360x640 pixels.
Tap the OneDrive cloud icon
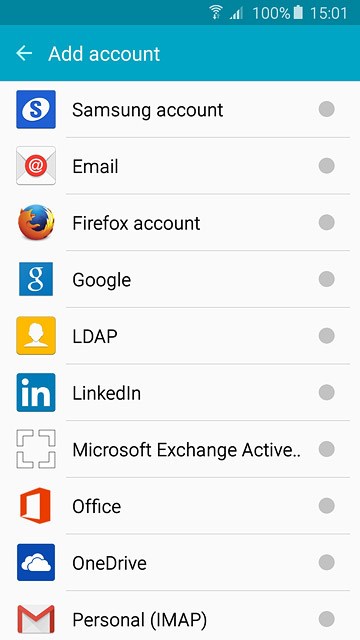click(36, 562)
